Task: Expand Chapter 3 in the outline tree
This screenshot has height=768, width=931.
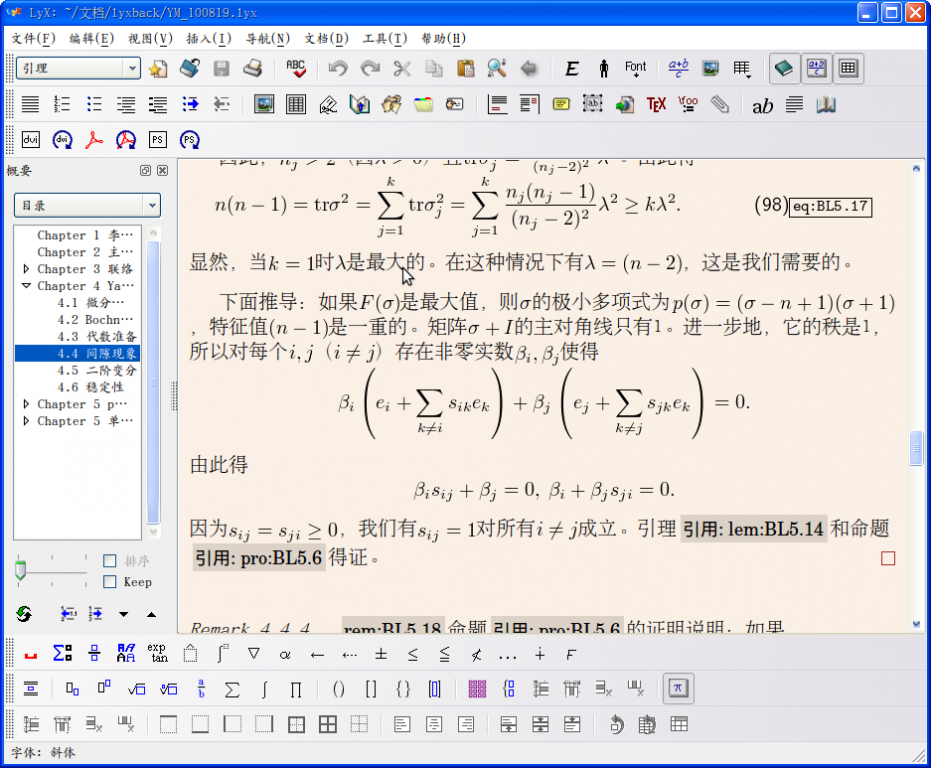Action: click(26, 269)
